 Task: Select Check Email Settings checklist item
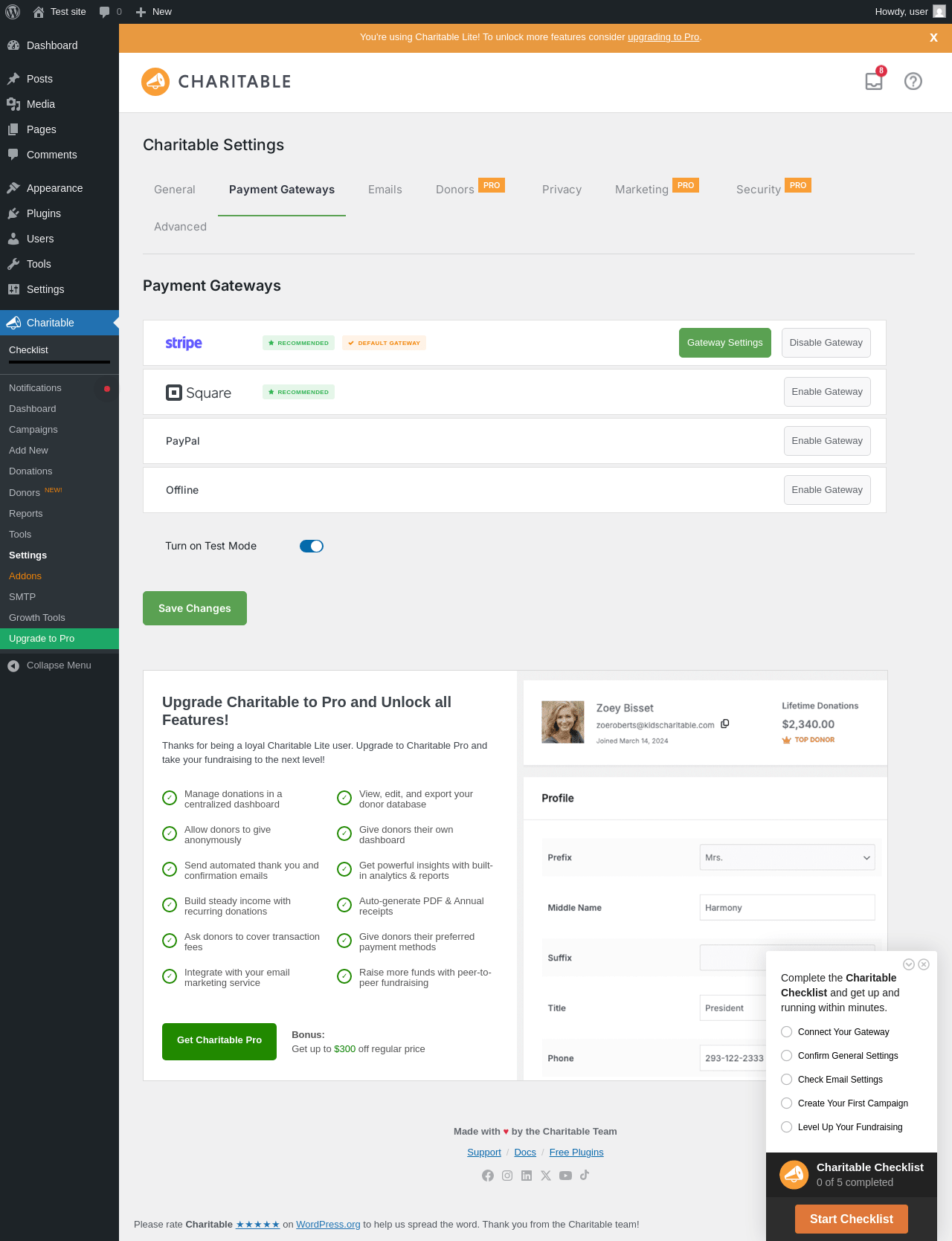tap(832, 1080)
